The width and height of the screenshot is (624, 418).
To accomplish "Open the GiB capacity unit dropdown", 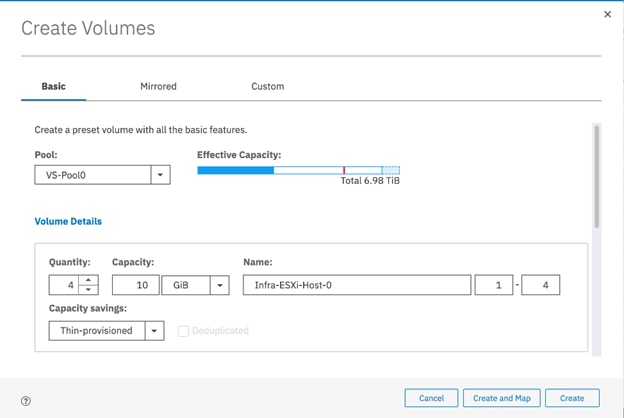I will tap(195, 285).
